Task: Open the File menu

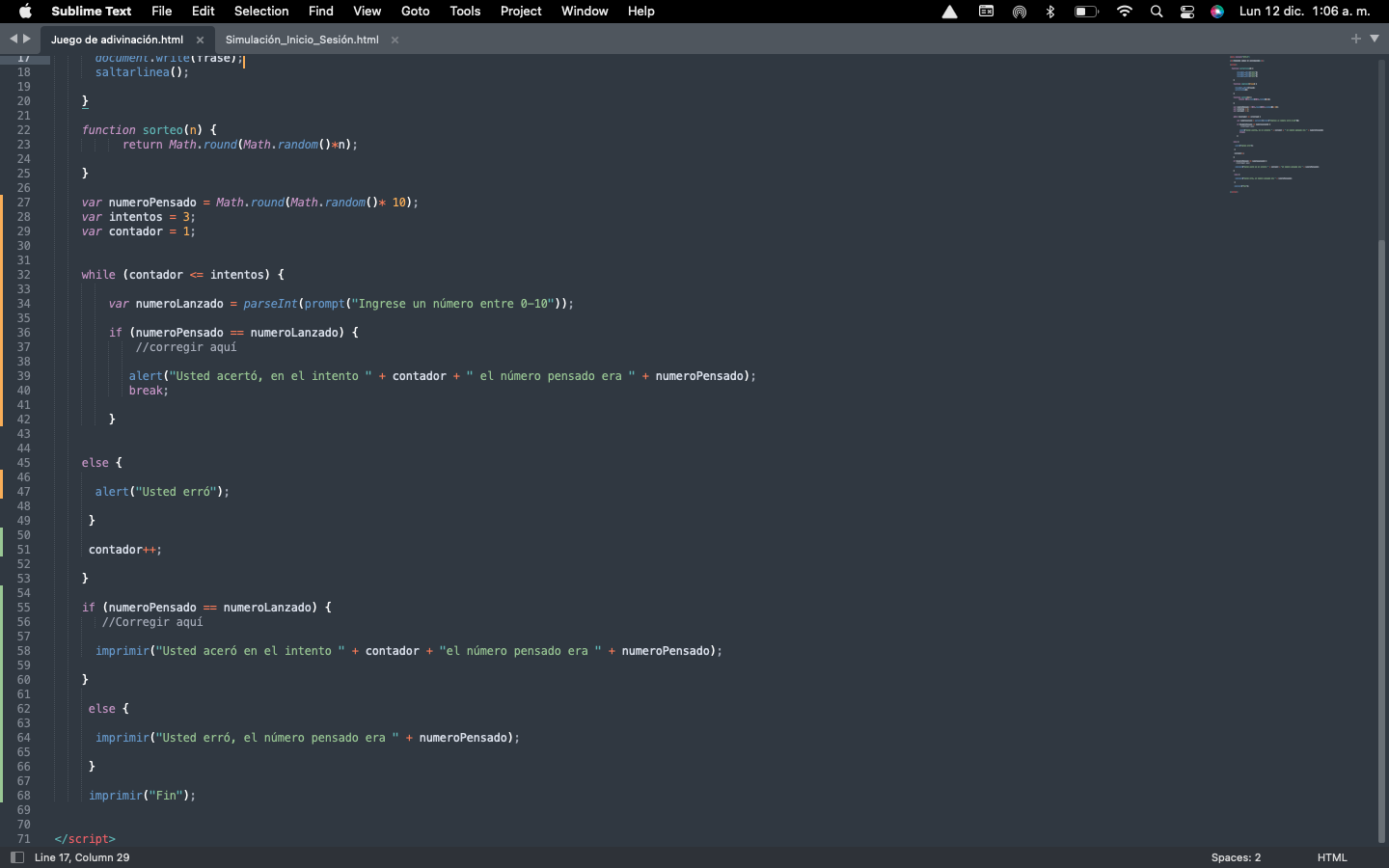Action: 161,12
